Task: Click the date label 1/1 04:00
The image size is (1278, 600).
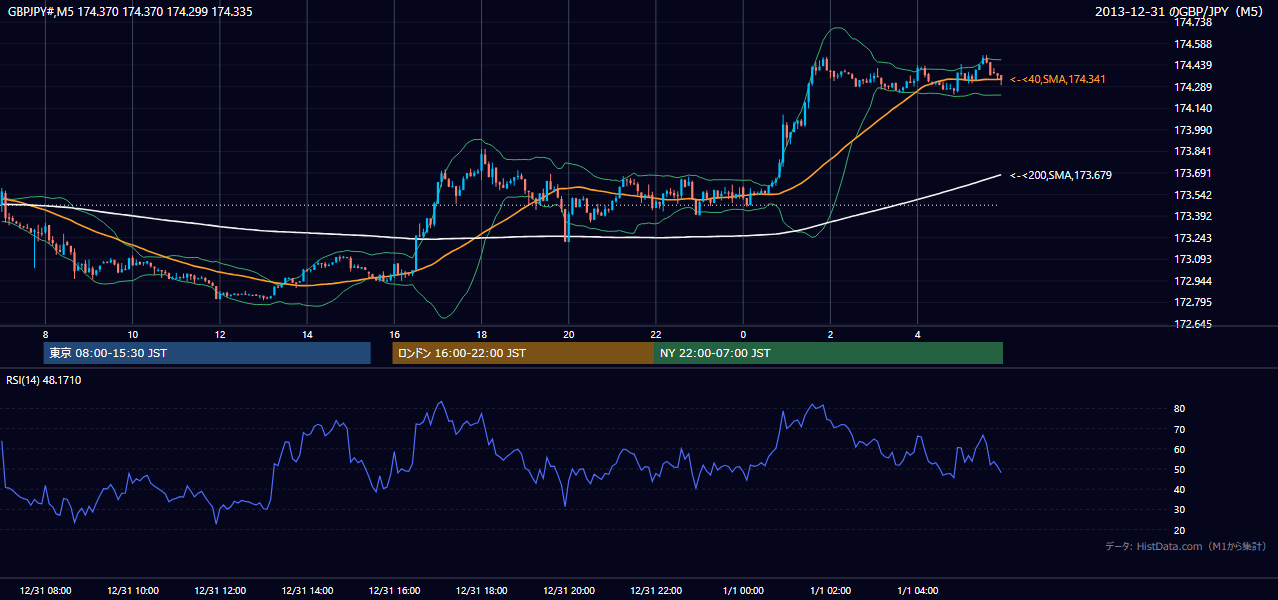Action: (918, 590)
